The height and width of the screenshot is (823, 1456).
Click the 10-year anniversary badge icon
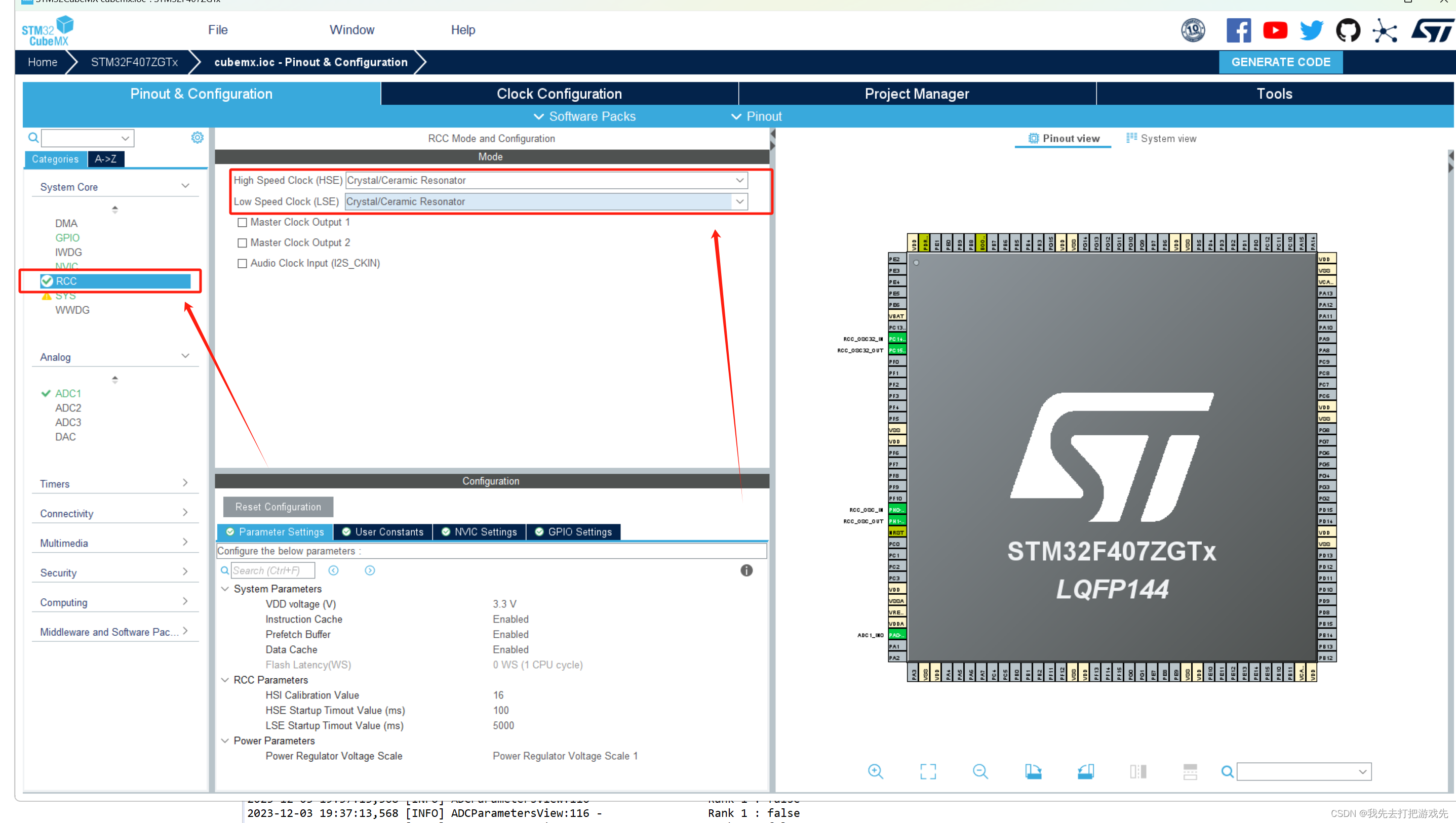pos(1193,30)
